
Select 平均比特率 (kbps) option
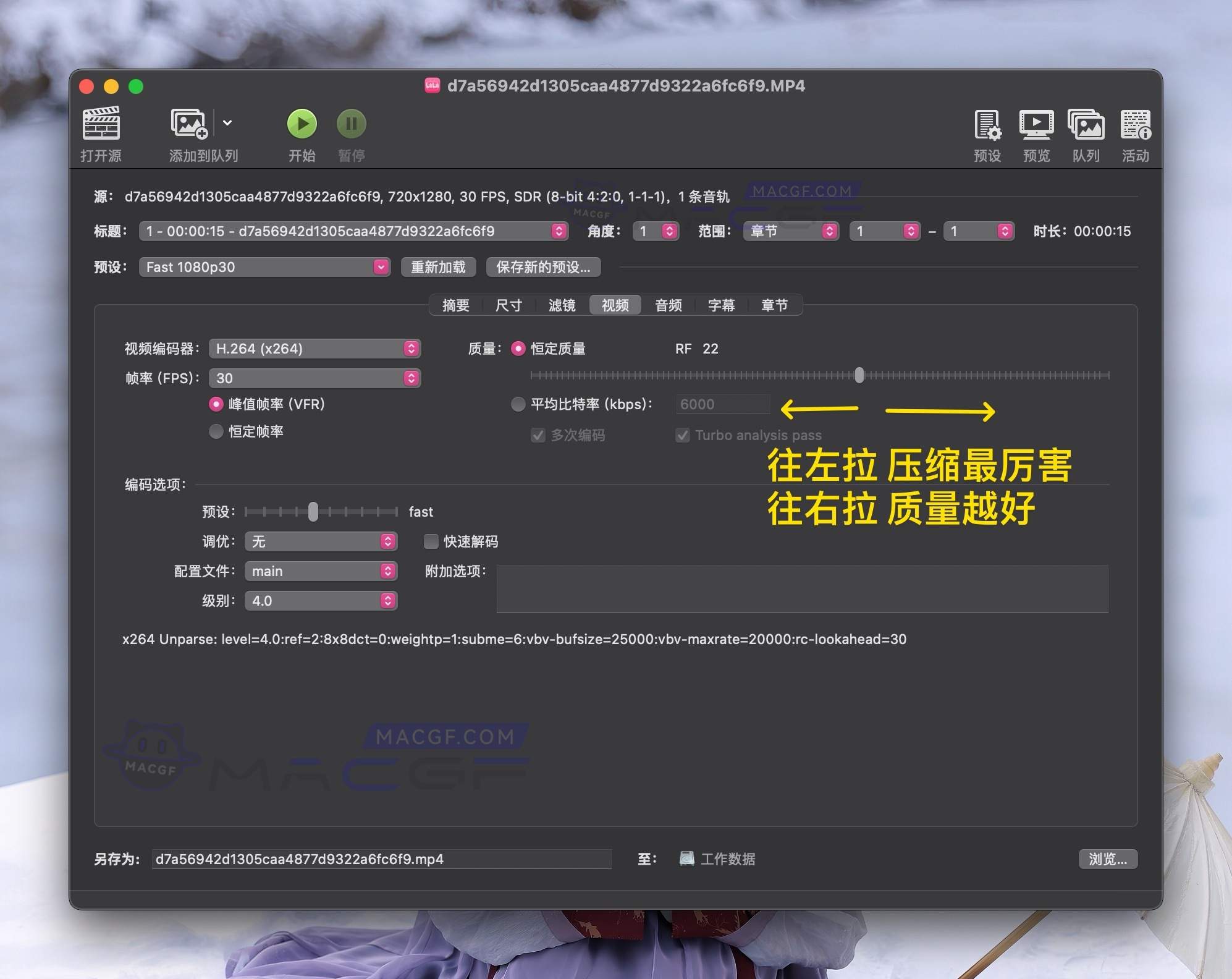pyautogui.click(x=518, y=404)
